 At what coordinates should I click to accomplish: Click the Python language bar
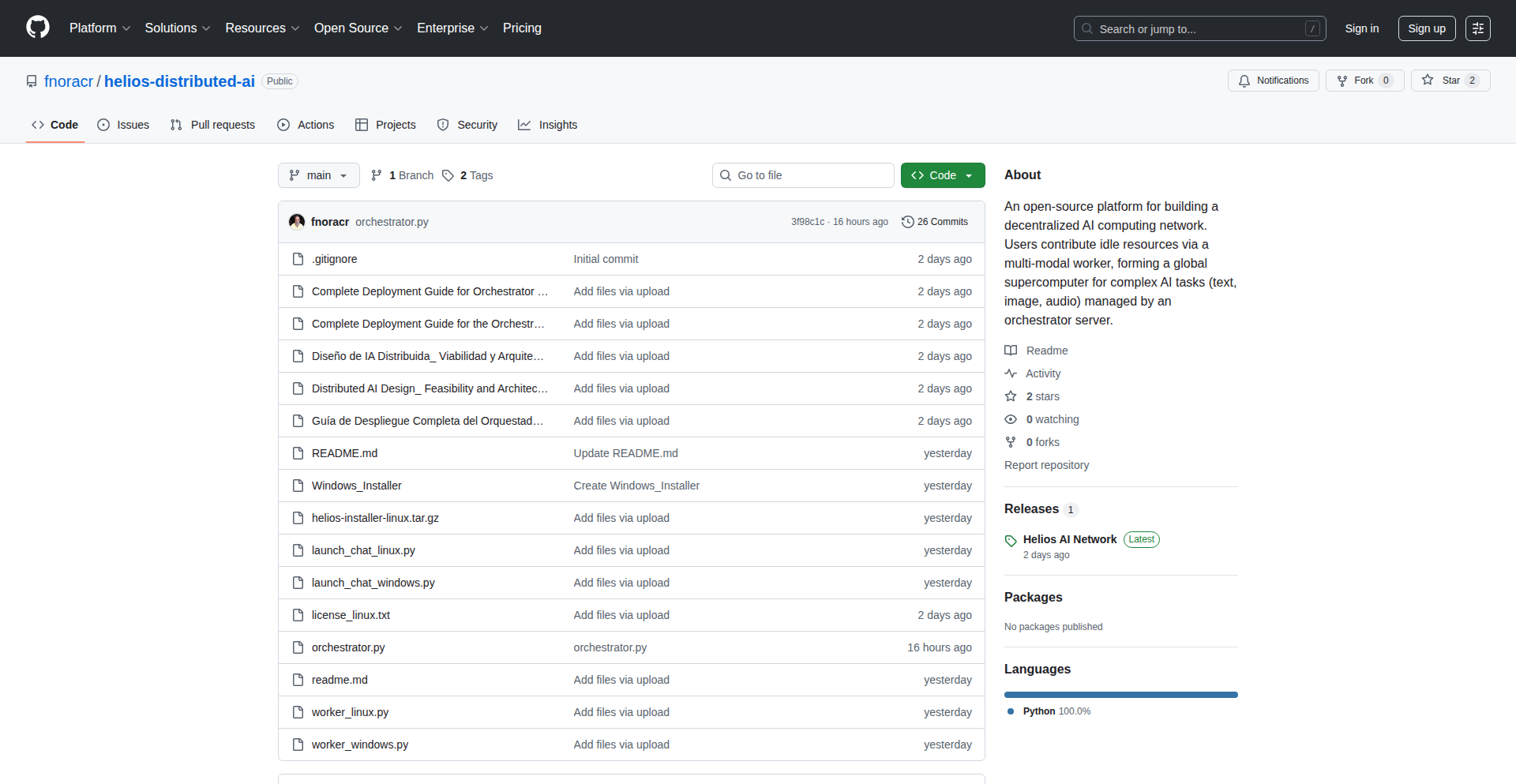click(x=1120, y=695)
